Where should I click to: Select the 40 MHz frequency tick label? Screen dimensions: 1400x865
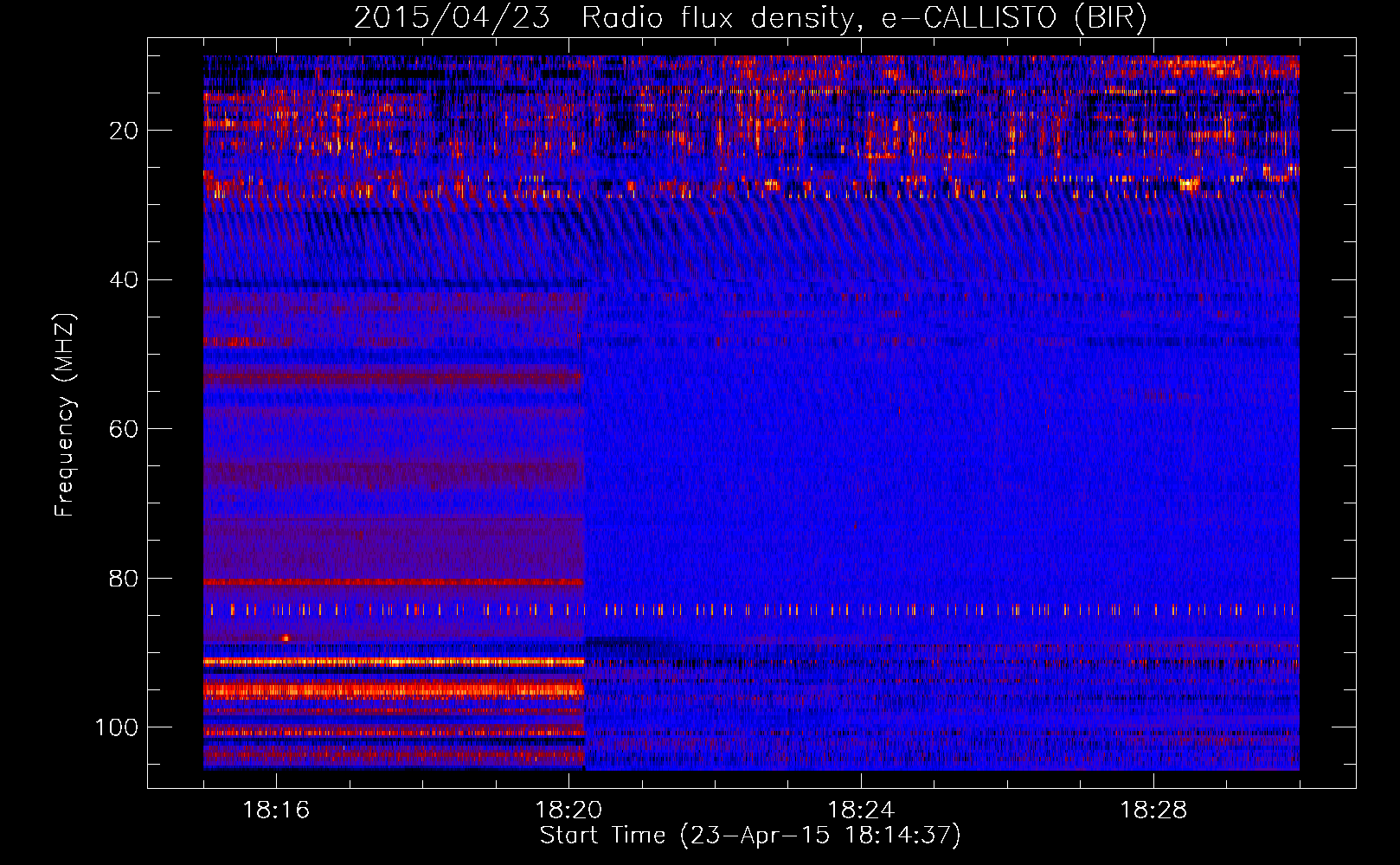[125, 280]
